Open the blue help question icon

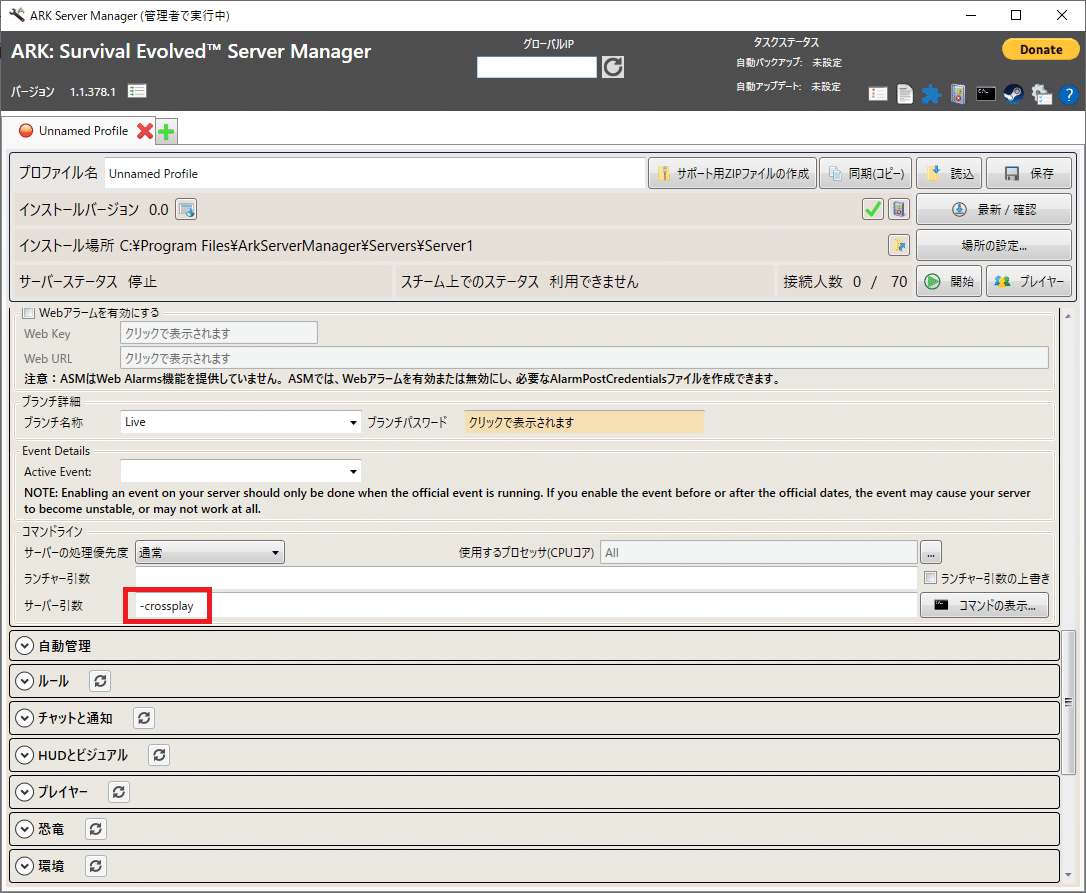click(1069, 94)
